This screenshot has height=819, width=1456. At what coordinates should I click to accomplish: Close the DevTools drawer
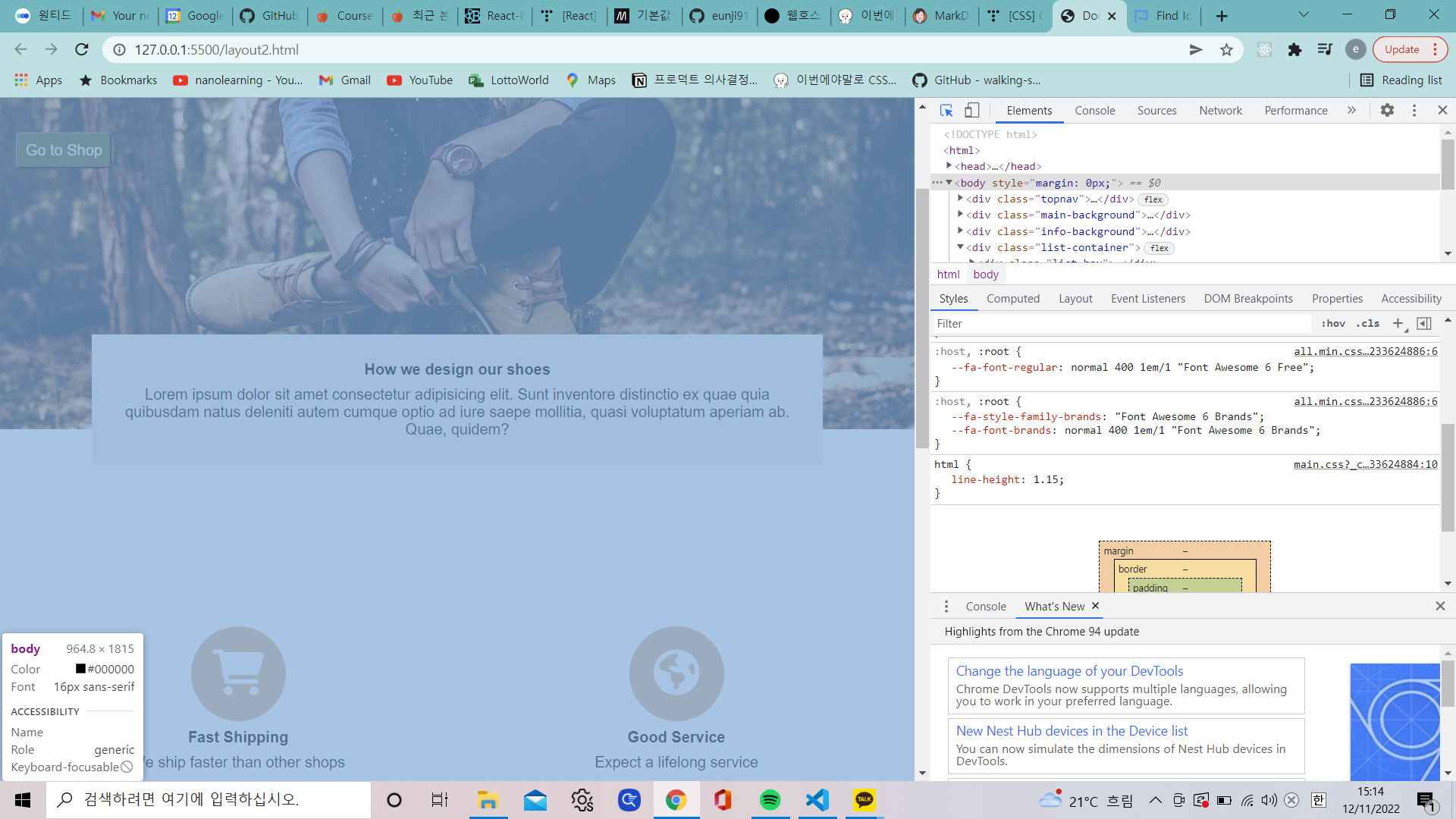[x=1440, y=606]
